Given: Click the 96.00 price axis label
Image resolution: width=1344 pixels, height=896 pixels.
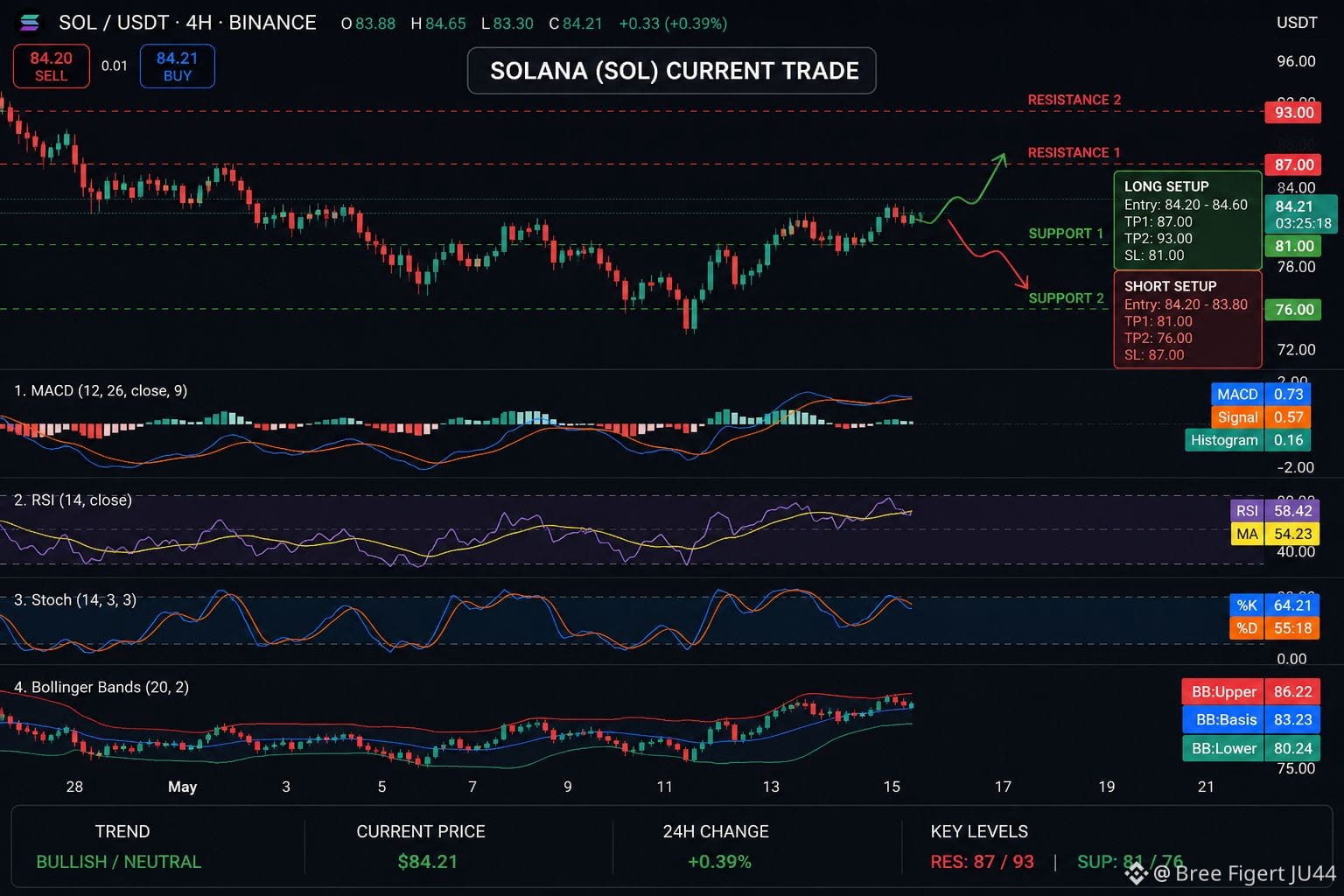Looking at the screenshot, I should (1296, 61).
